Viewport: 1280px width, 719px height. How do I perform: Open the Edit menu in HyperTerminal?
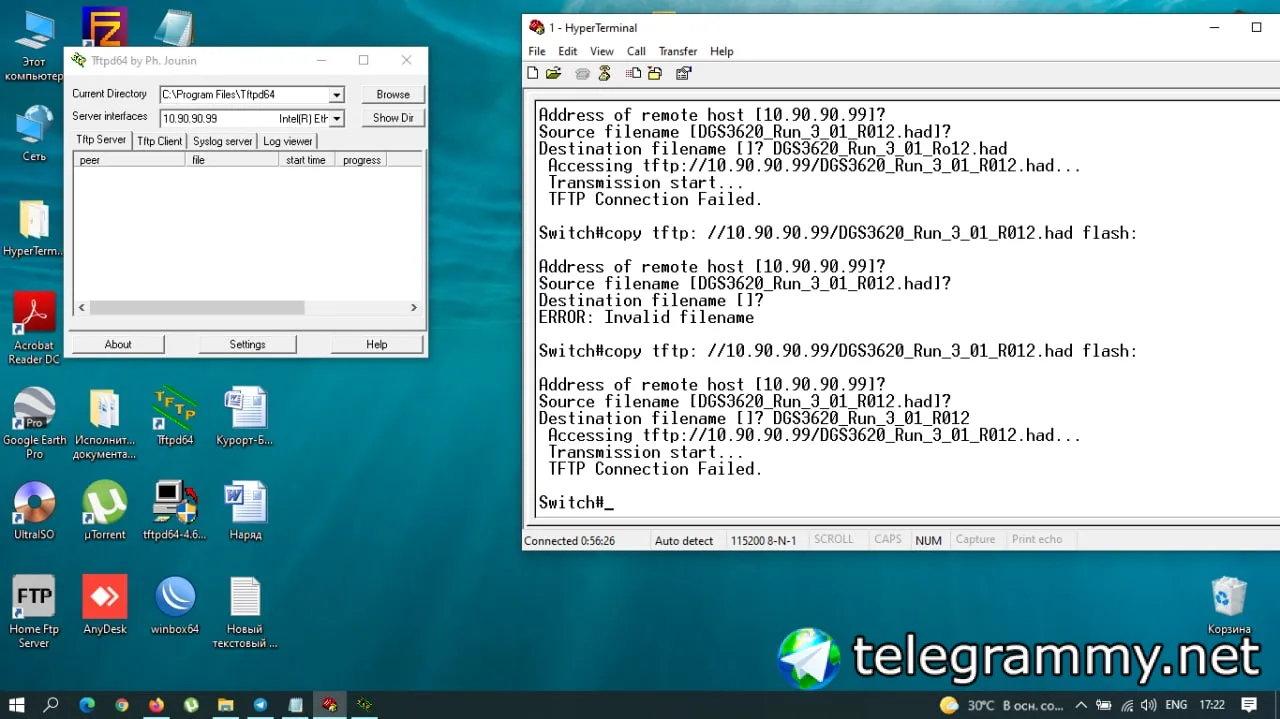(568, 51)
